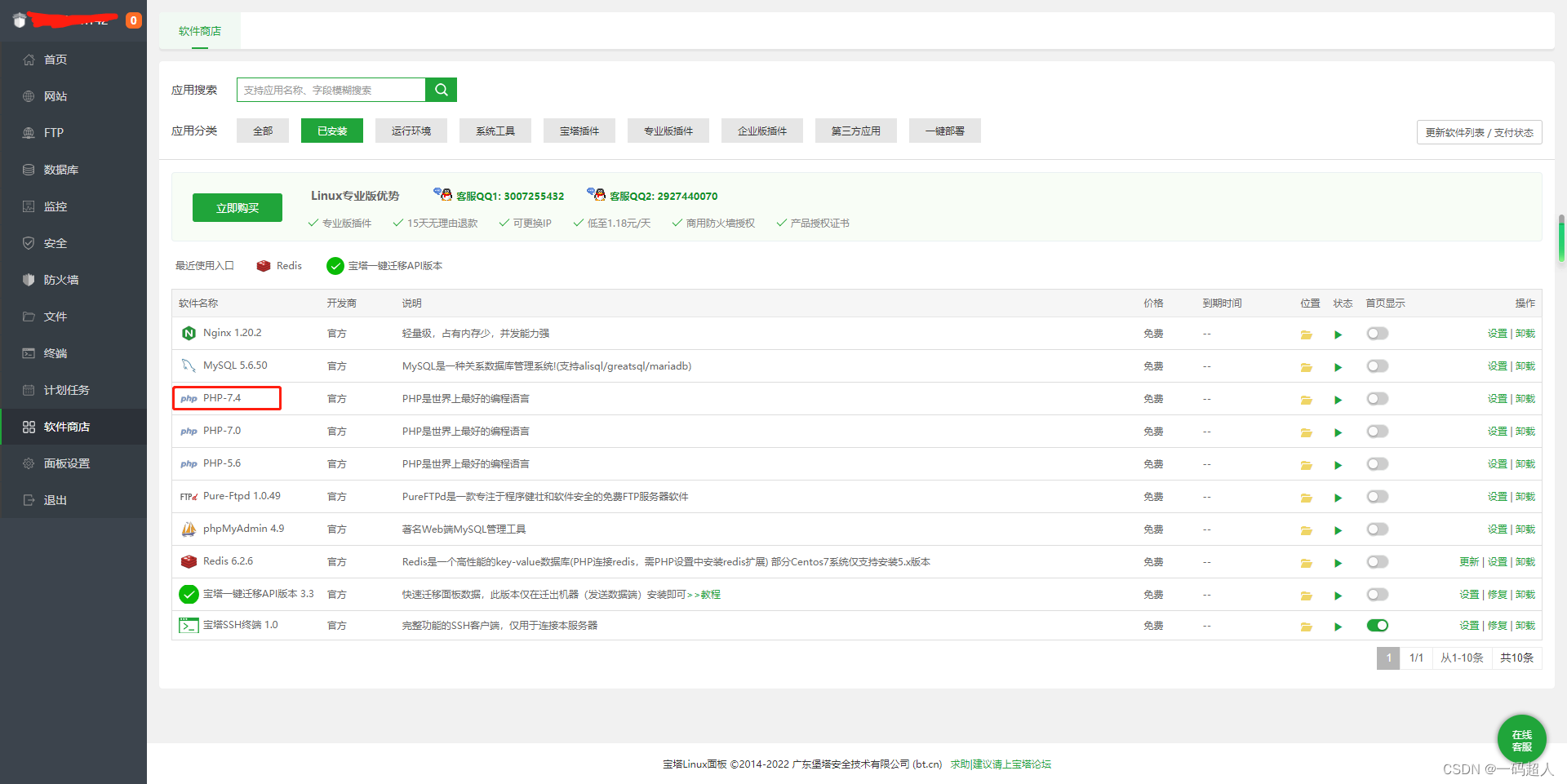Click the green search magnifier button
1567x784 pixels.
[x=441, y=90]
